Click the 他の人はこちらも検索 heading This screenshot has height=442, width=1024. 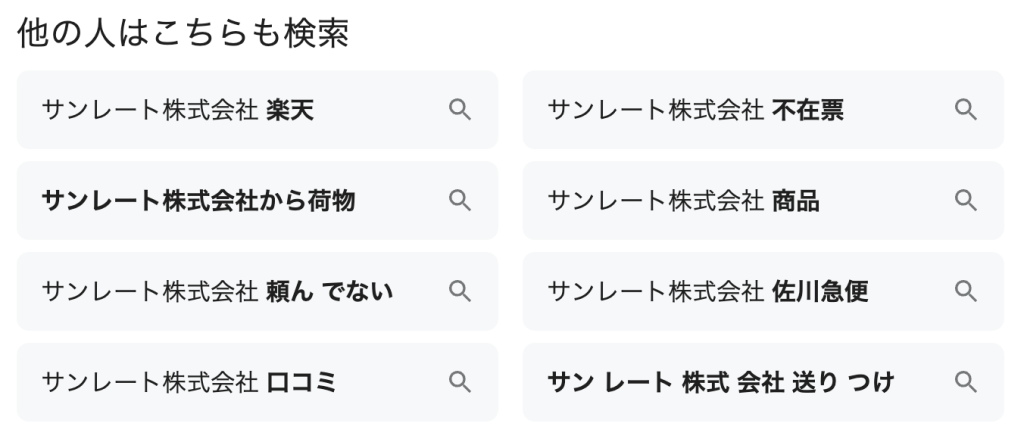(183, 35)
